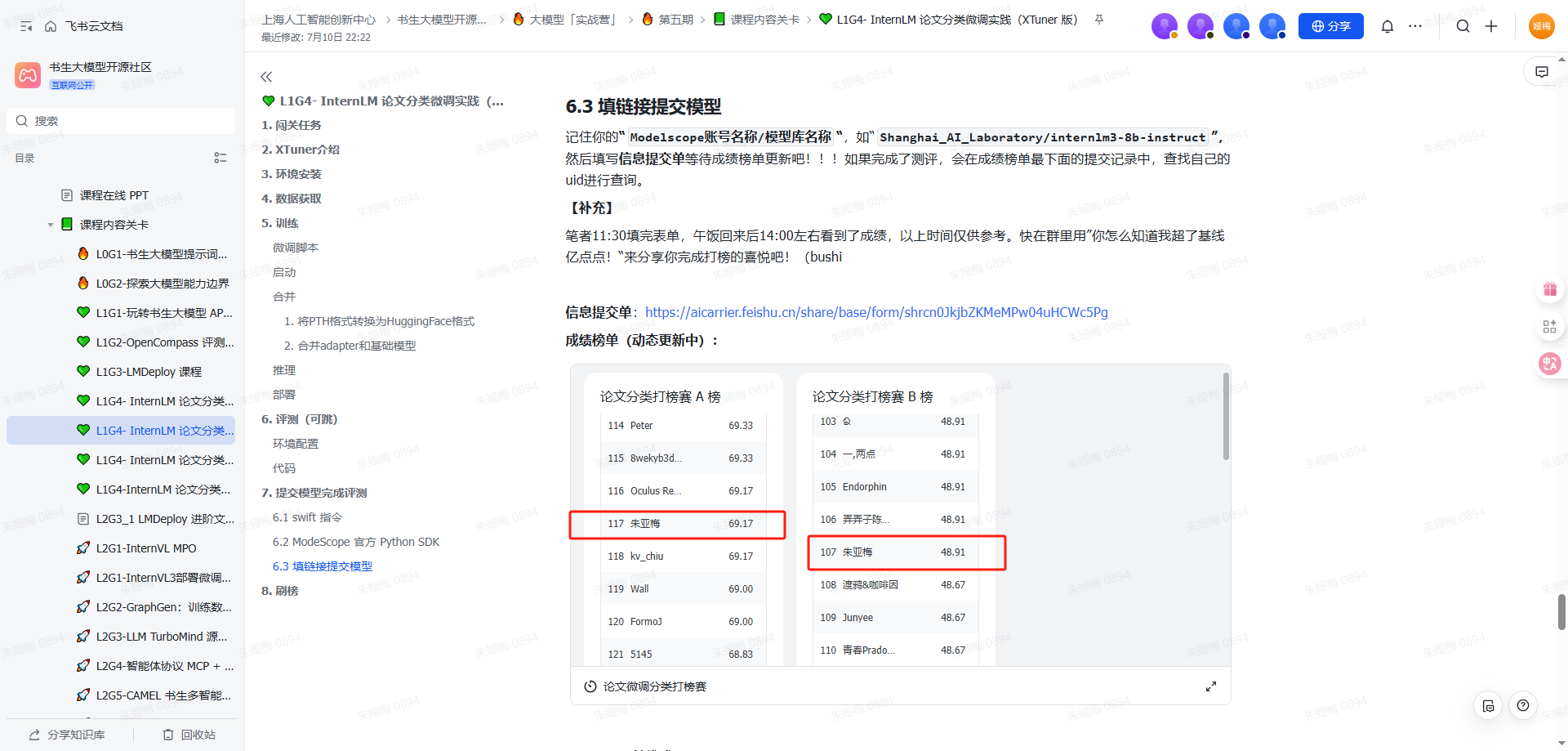The width and height of the screenshot is (1568, 751).
Task: Open the help question mark icon
Action: [1523, 705]
